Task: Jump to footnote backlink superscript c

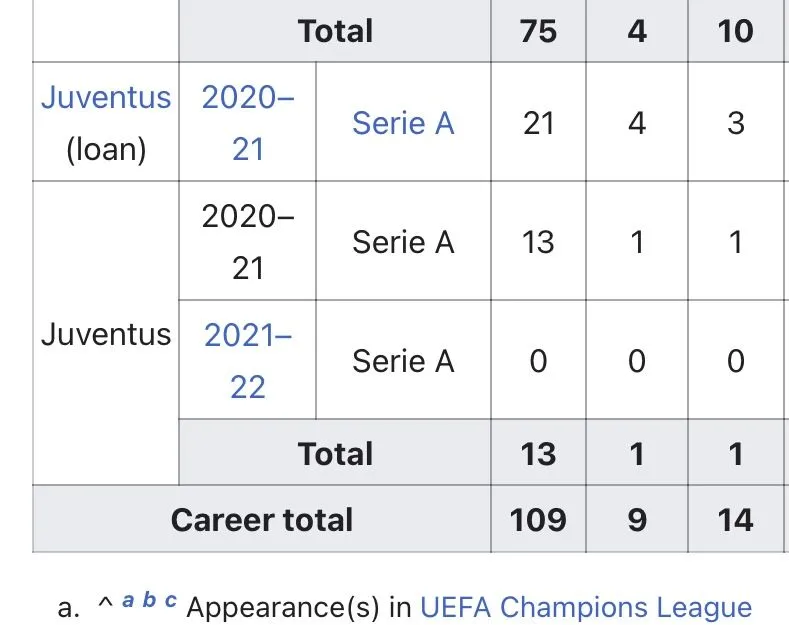Action: pos(170,601)
